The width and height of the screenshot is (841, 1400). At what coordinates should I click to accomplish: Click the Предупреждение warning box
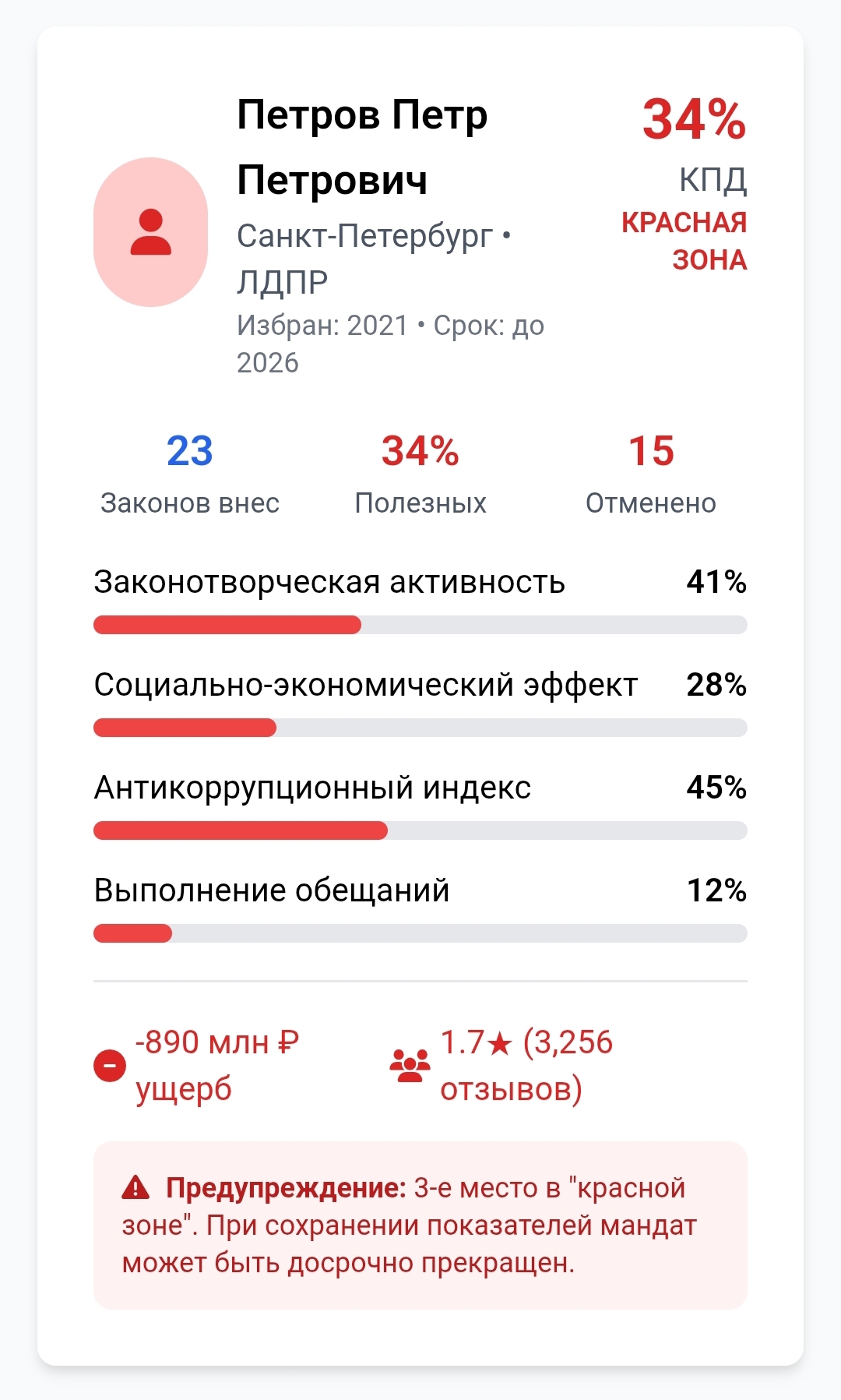click(x=420, y=1225)
